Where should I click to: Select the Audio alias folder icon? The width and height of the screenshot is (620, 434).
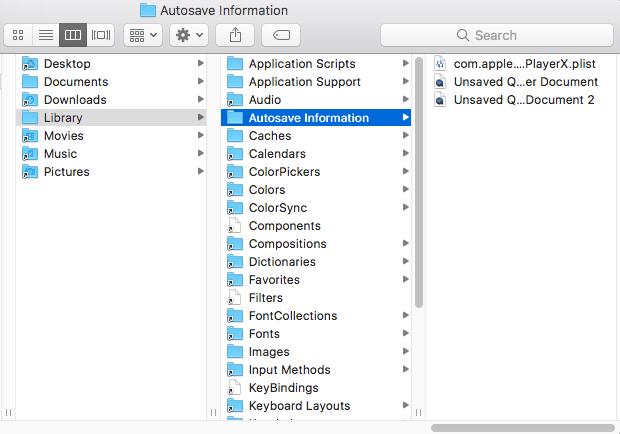coord(235,100)
